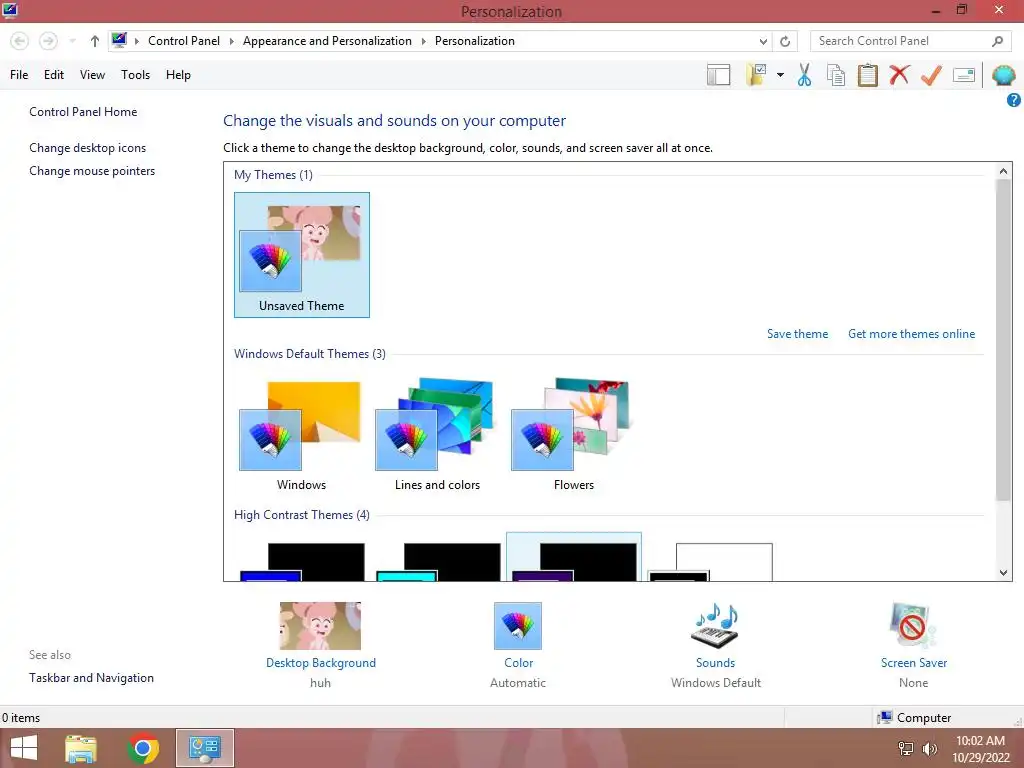Image resolution: width=1024 pixels, height=768 pixels.
Task: Open File Explorer from taskbar
Action: [81, 748]
